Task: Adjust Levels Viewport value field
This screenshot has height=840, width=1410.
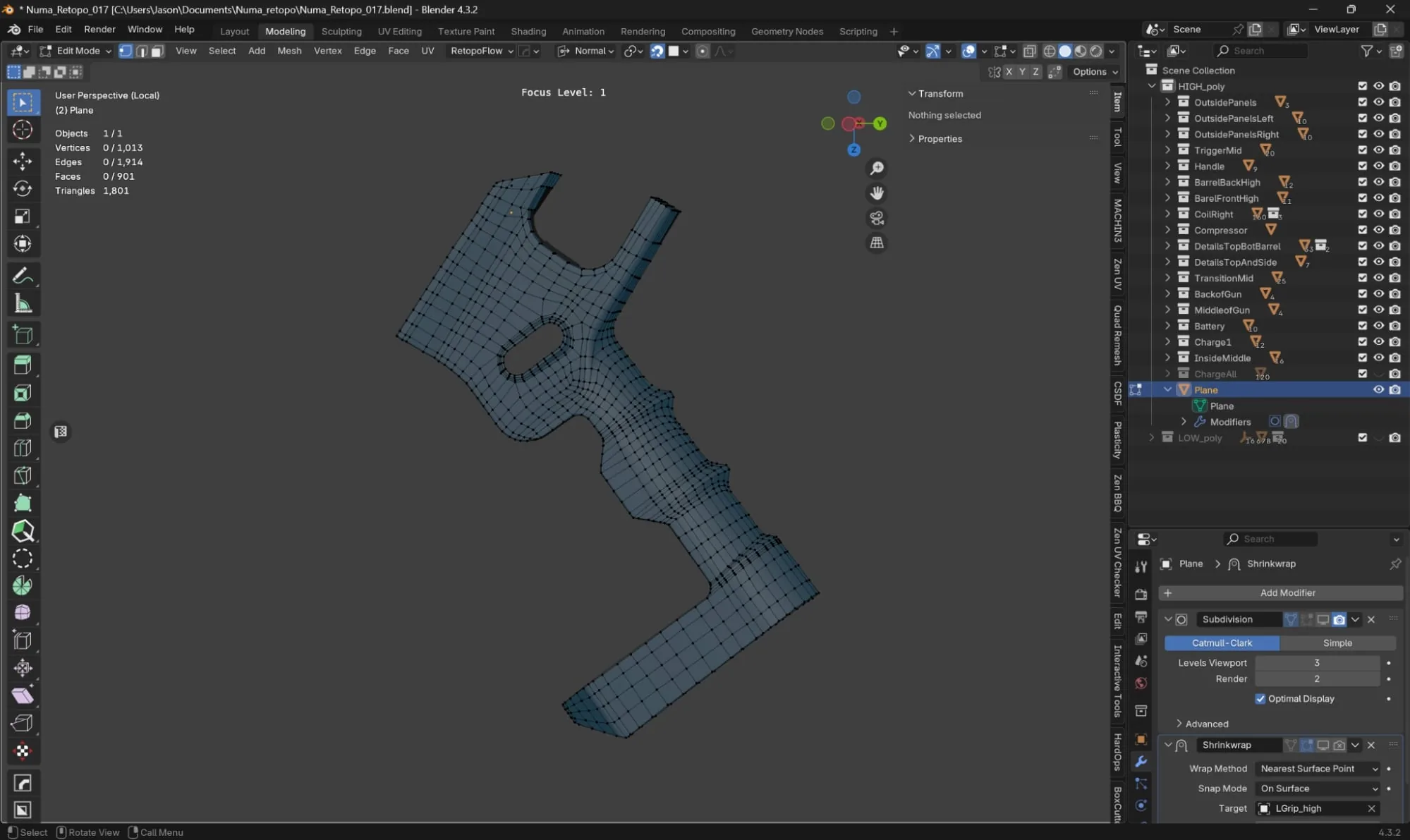Action: tap(1317, 663)
